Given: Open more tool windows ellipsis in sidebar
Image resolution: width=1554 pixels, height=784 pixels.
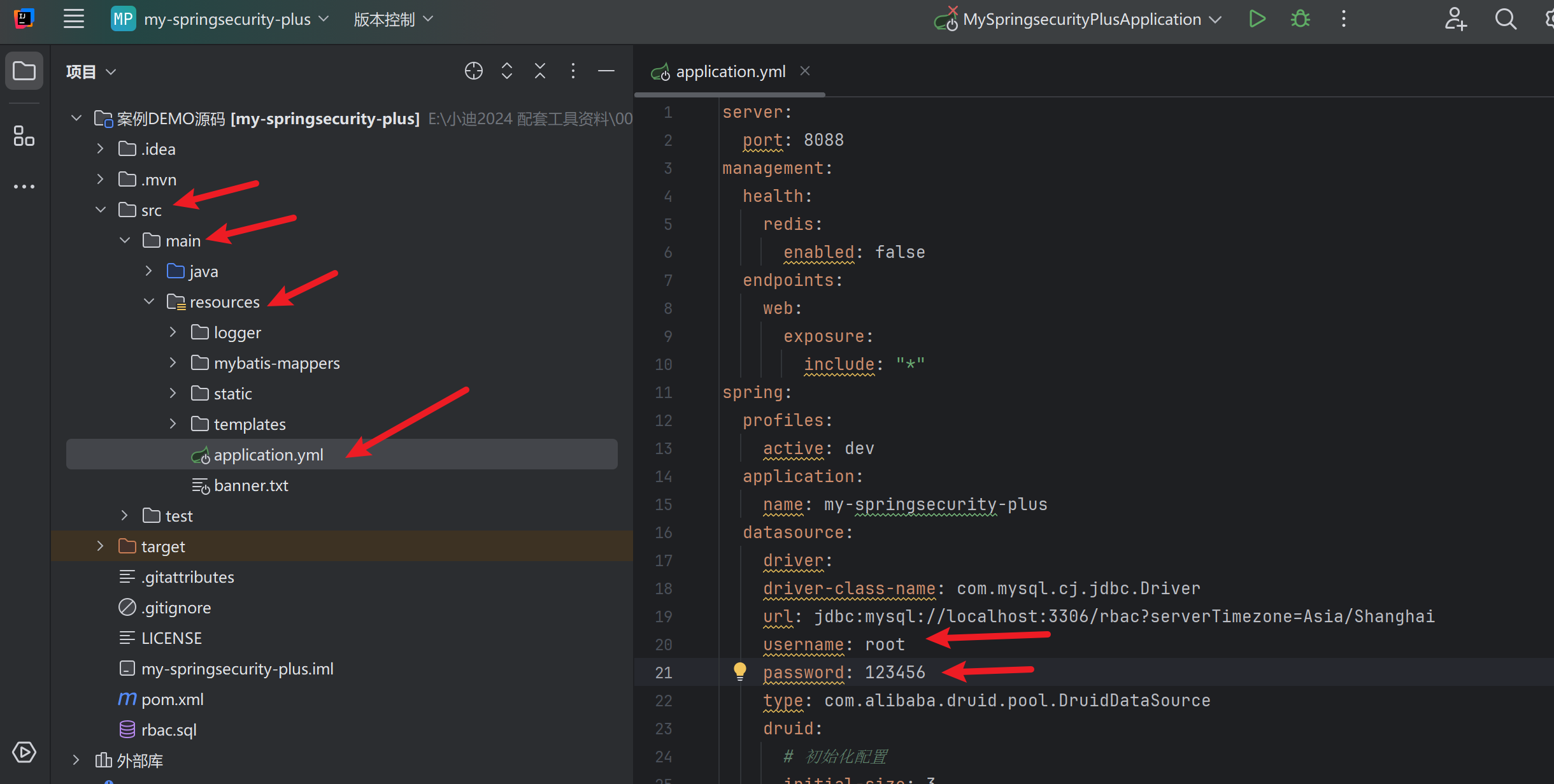Looking at the screenshot, I should click(x=24, y=187).
